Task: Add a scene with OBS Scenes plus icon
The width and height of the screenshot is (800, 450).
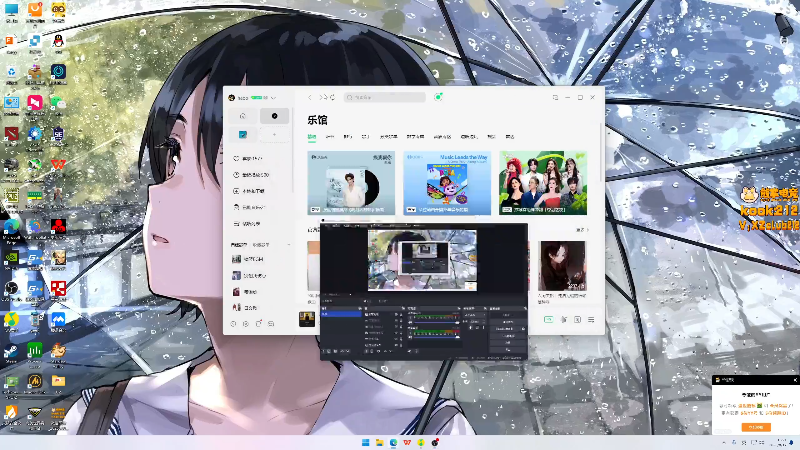Action: pos(323,351)
